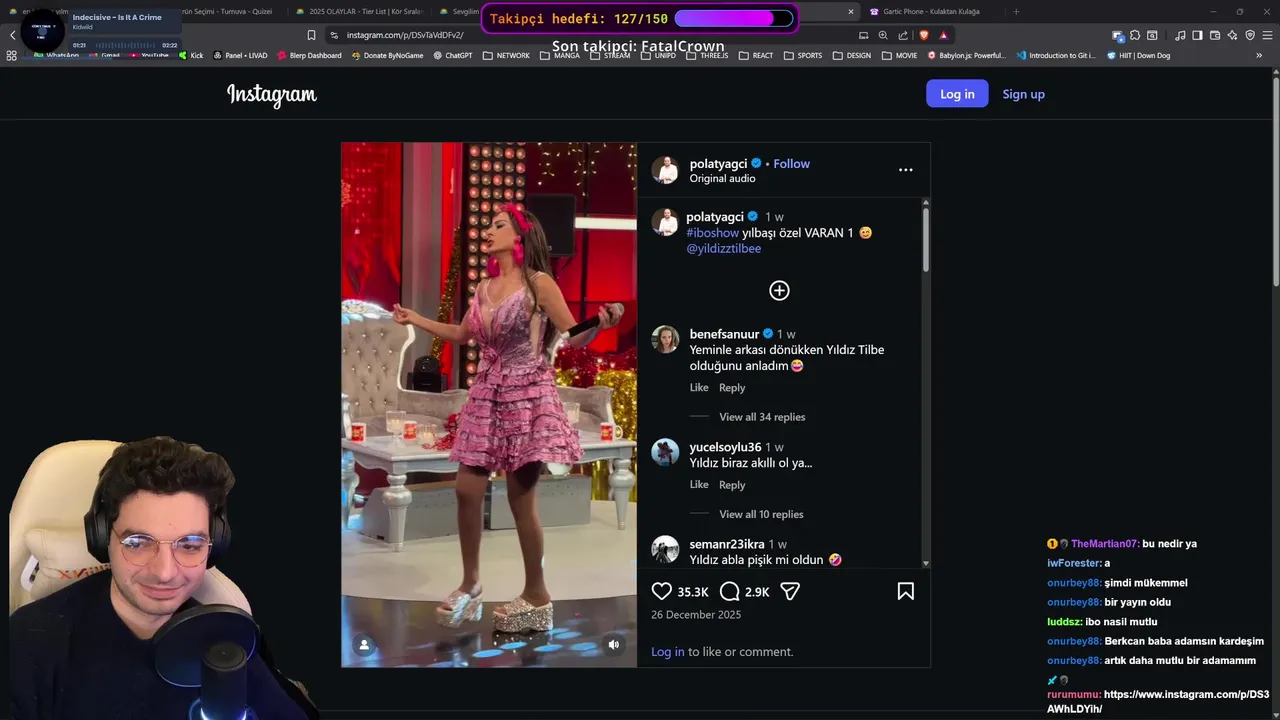Open media control music note icon
Image resolution: width=1280 pixels, height=720 pixels.
[x=1181, y=35]
